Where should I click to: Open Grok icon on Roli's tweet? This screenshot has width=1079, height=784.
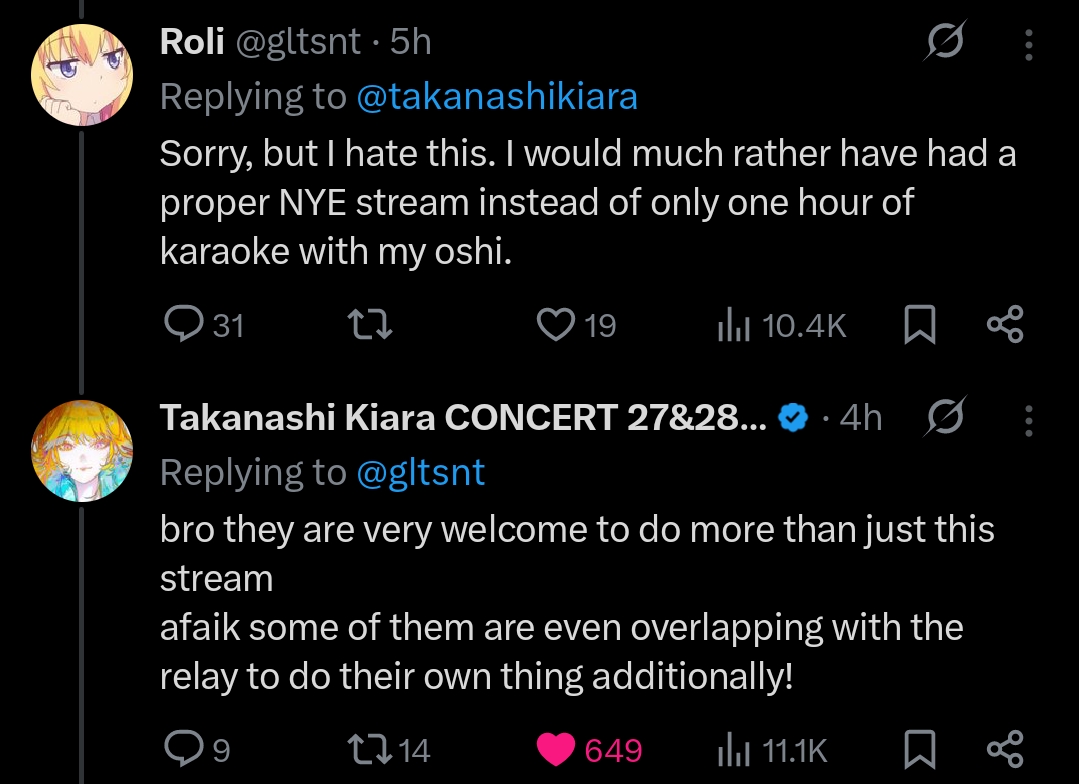pyautogui.click(x=944, y=43)
